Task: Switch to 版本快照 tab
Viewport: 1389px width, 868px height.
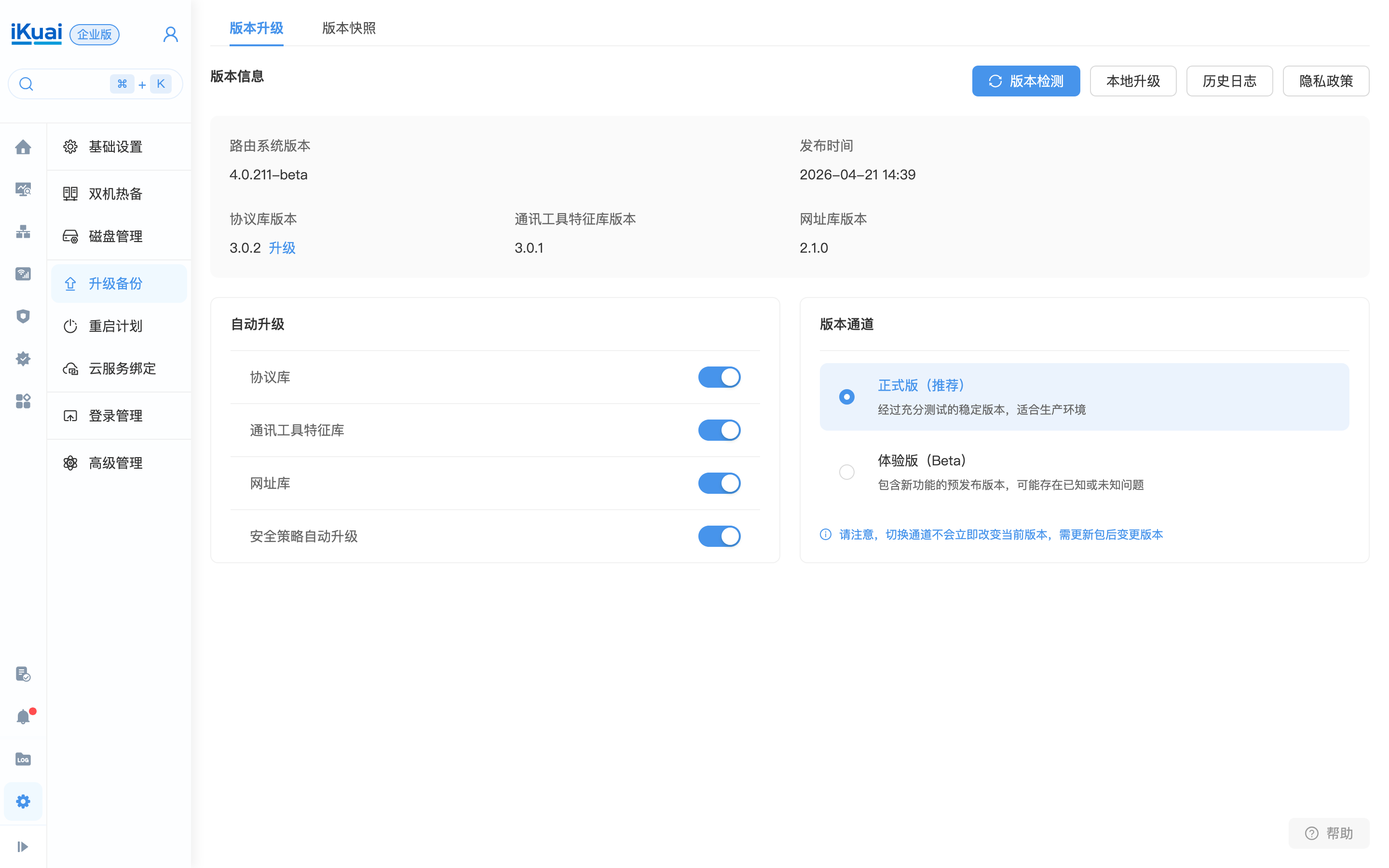Action: pos(348,28)
